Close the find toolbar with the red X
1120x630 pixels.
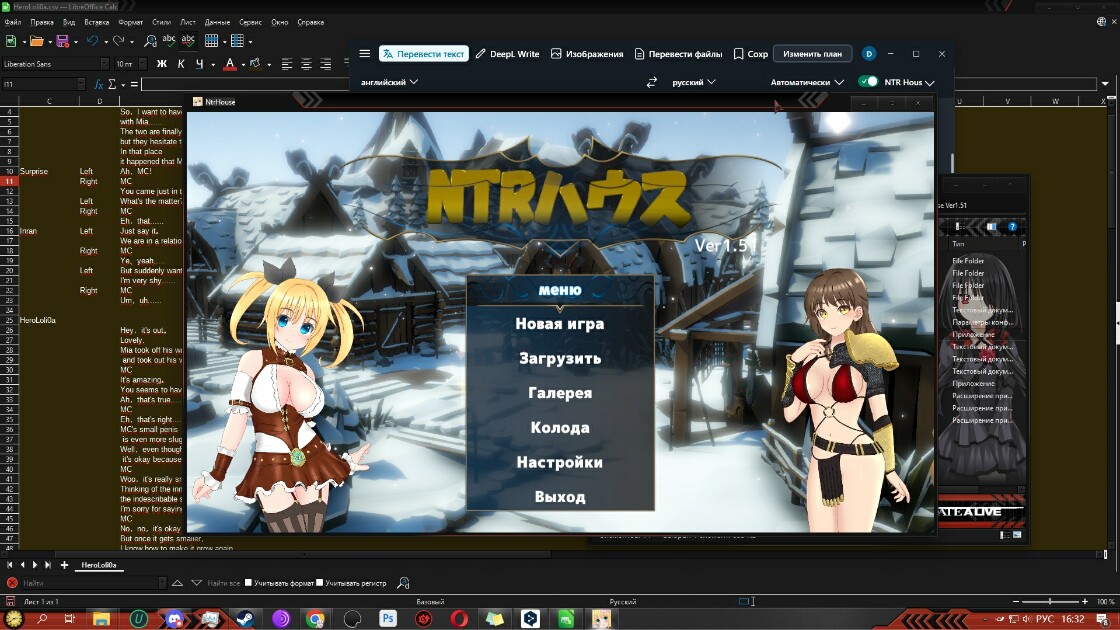click(x=11, y=583)
